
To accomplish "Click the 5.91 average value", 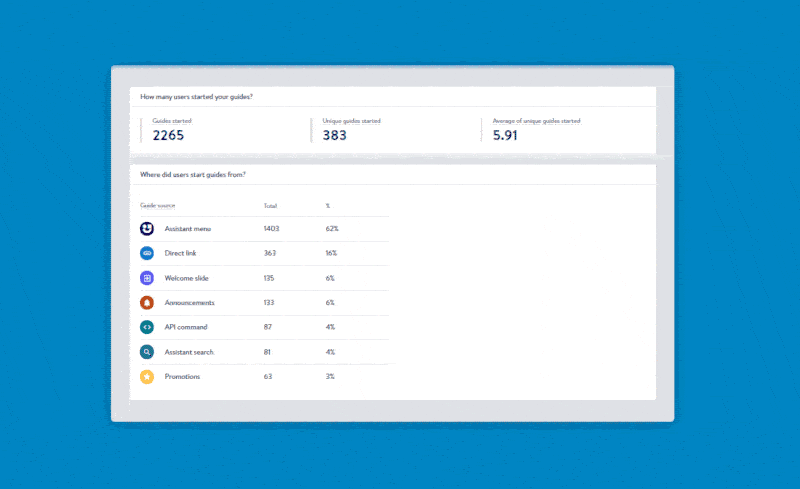I will pos(505,135).
